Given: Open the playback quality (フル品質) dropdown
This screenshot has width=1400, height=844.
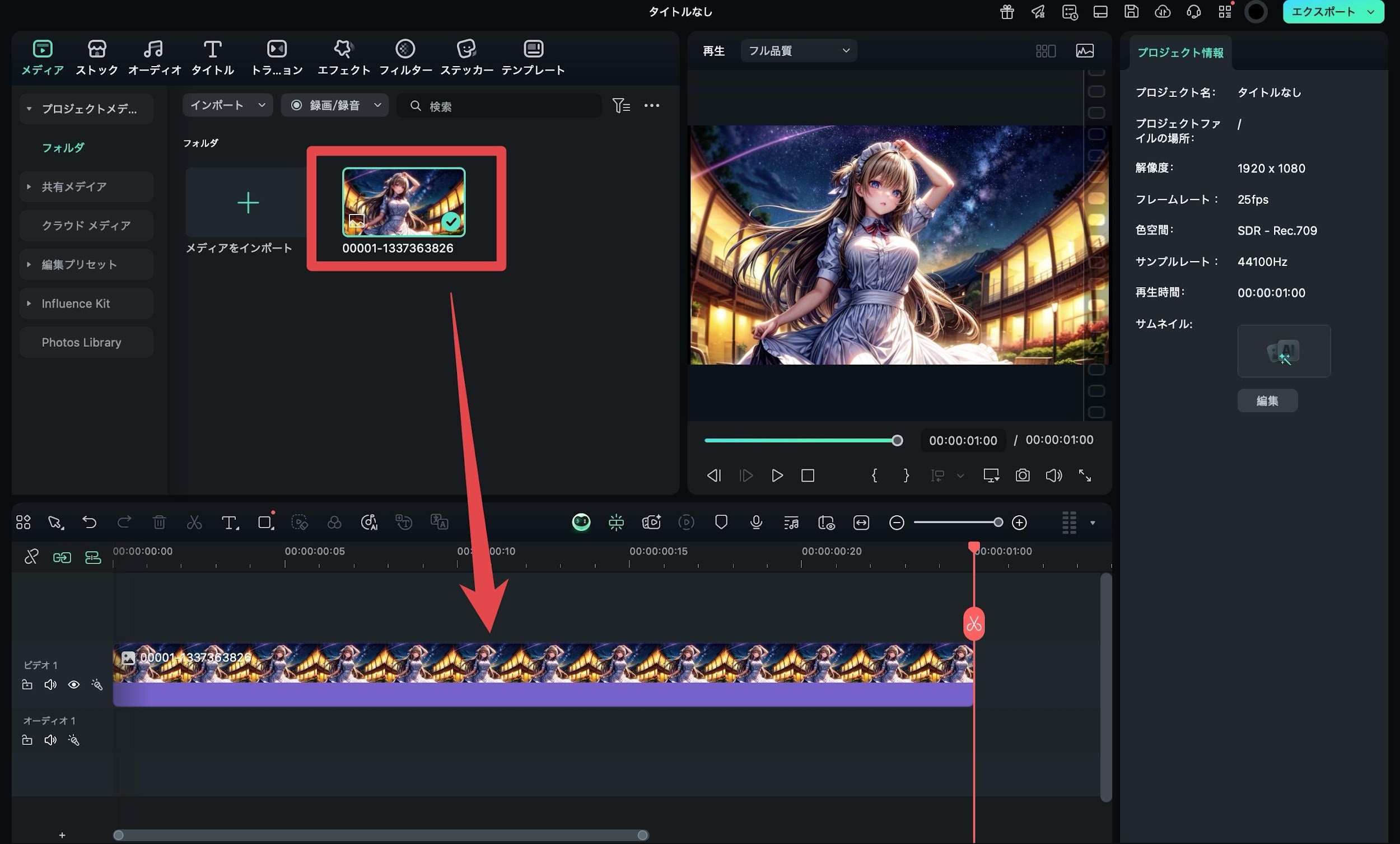Looking at the screenshot, I should [x=799, y=50].
